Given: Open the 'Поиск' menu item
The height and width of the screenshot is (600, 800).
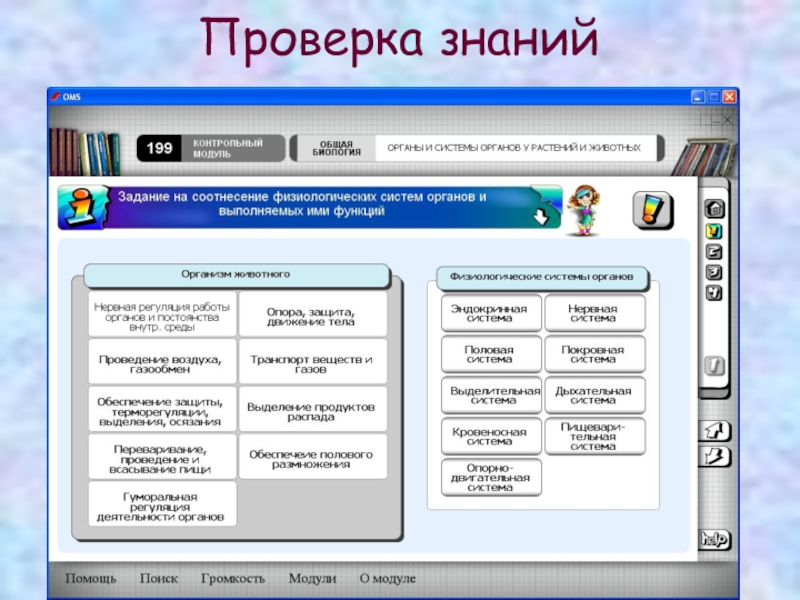Looking at the screenshot, I should [x=159, y=578].
